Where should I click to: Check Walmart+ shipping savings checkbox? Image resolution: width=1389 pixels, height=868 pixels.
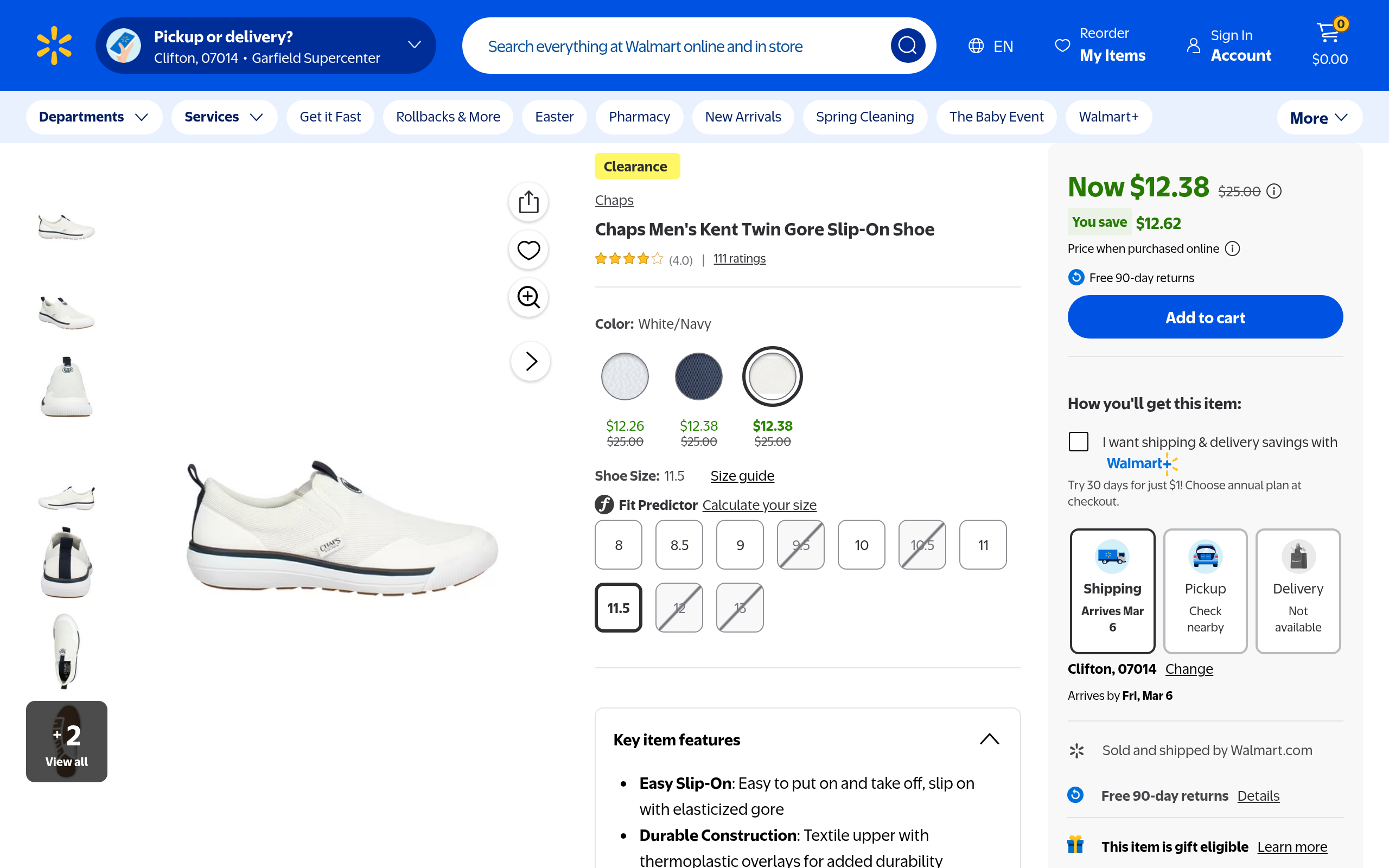click(x=1078, y=442)
